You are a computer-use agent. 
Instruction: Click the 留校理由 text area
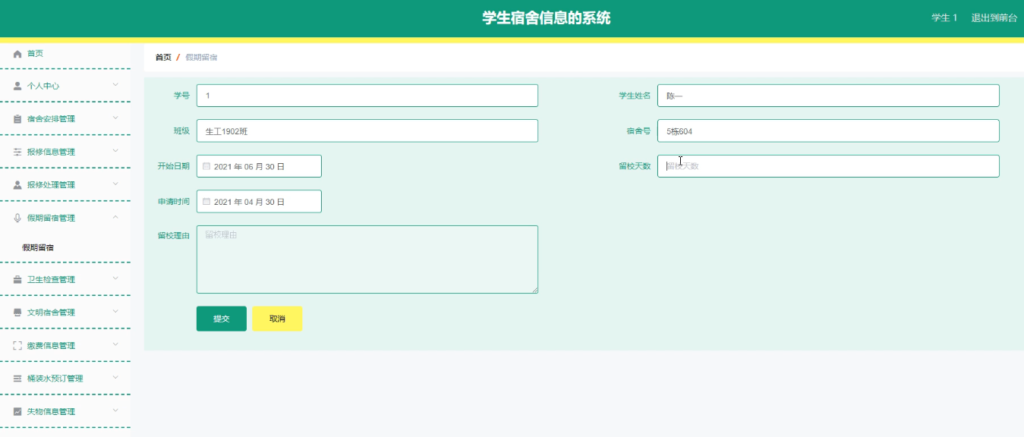[367, 259]
